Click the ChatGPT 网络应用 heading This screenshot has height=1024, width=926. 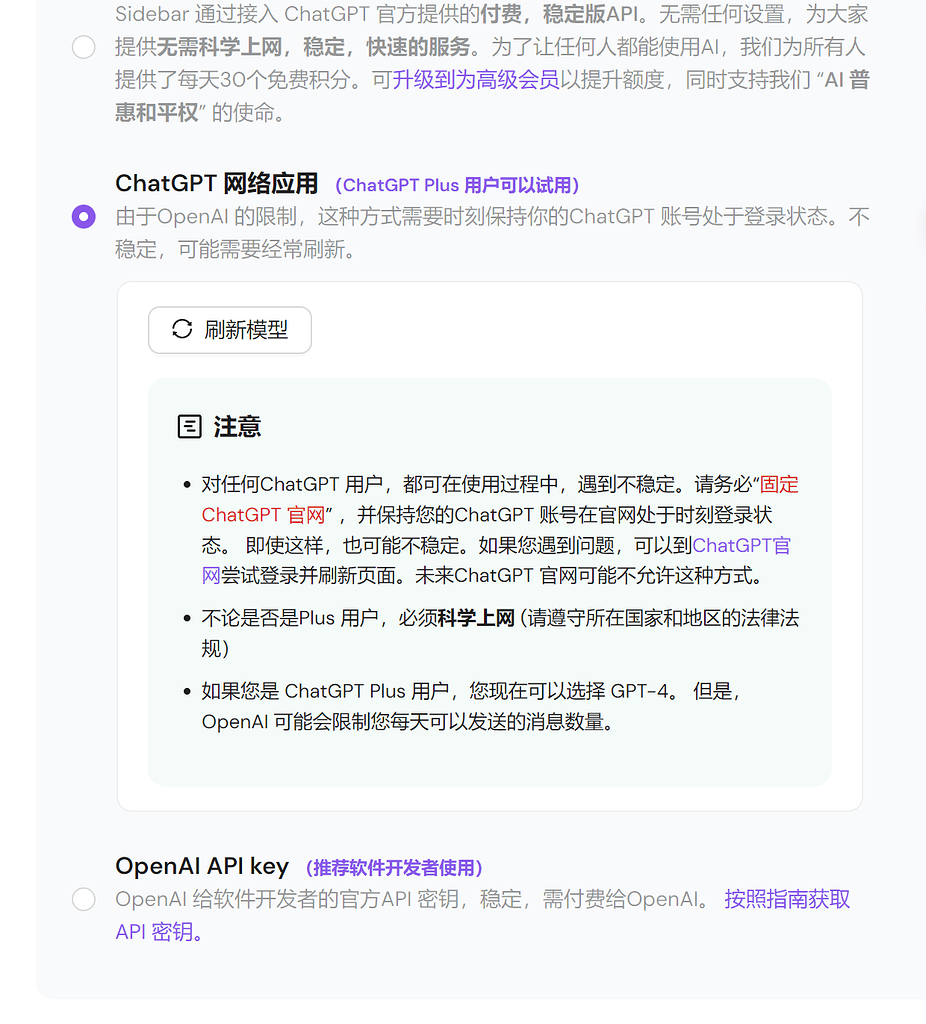coord(217,184)
